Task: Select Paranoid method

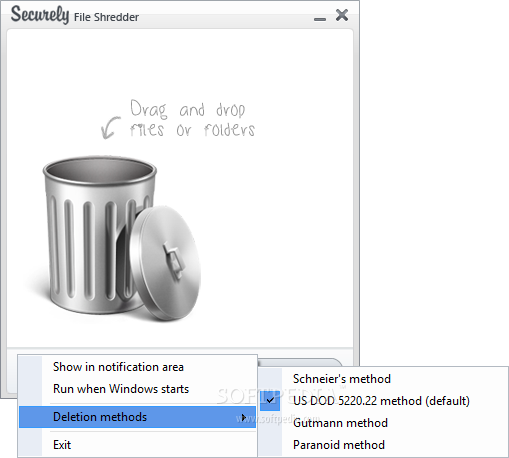Action: [383, 445]
